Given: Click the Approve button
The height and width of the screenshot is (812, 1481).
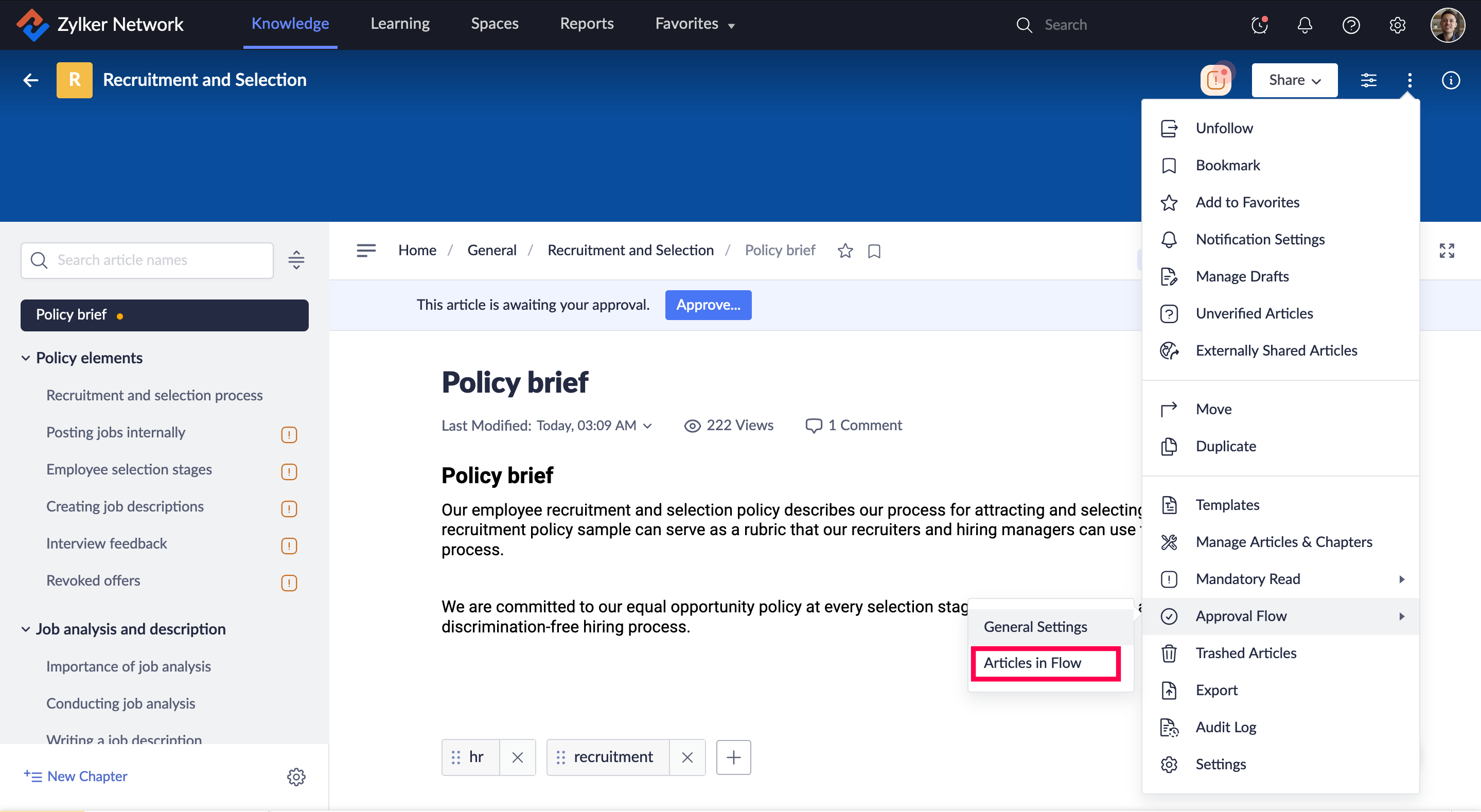Looking at the screenshot, I should (x=708, y=305).
